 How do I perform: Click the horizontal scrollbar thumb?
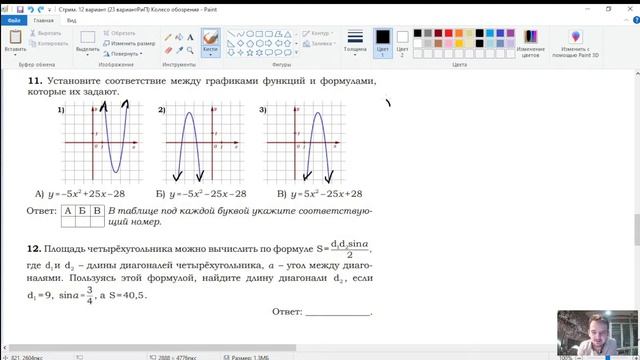click(x=153, y=348)
